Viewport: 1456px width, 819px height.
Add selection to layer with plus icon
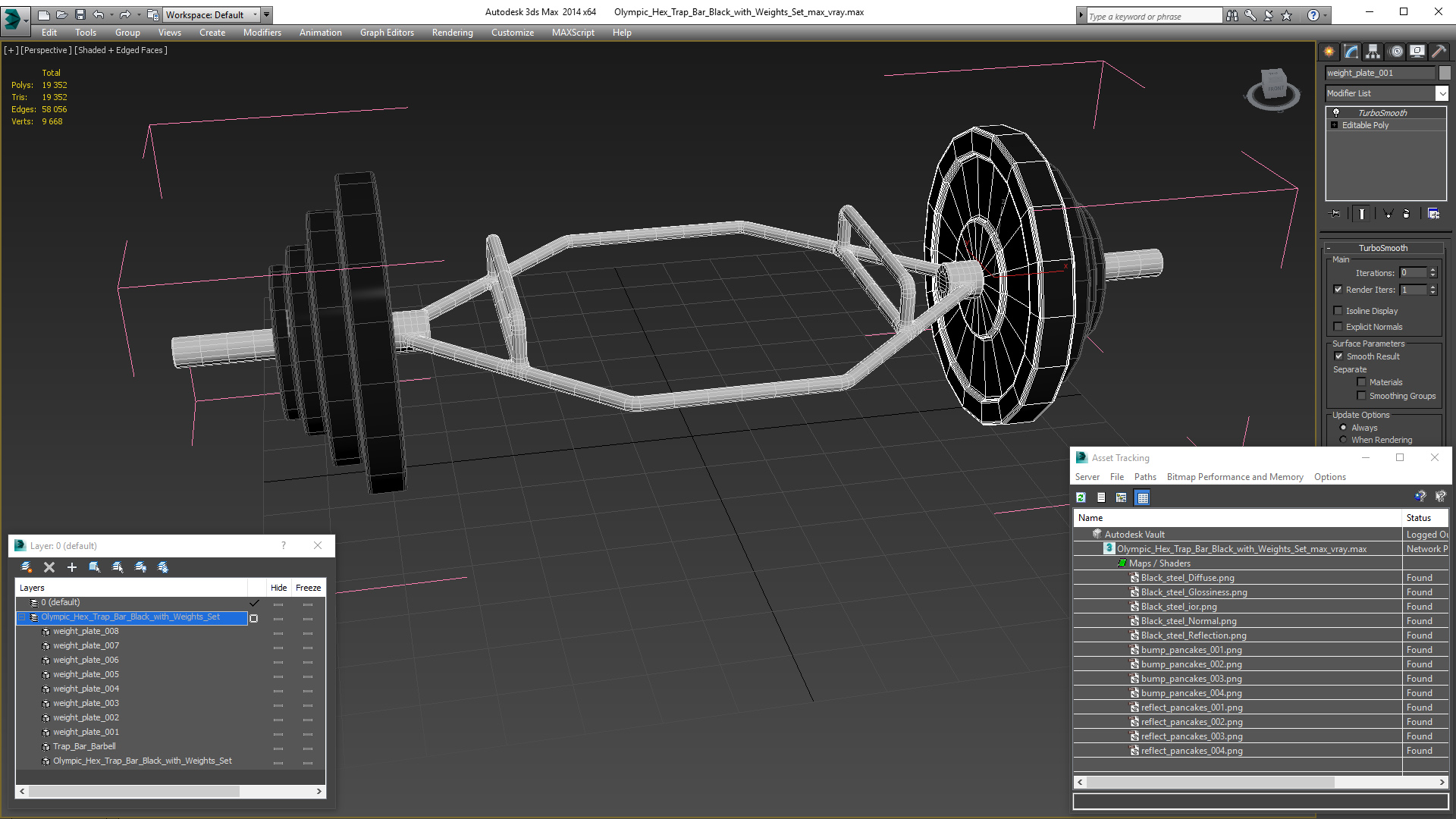[72, 567]
